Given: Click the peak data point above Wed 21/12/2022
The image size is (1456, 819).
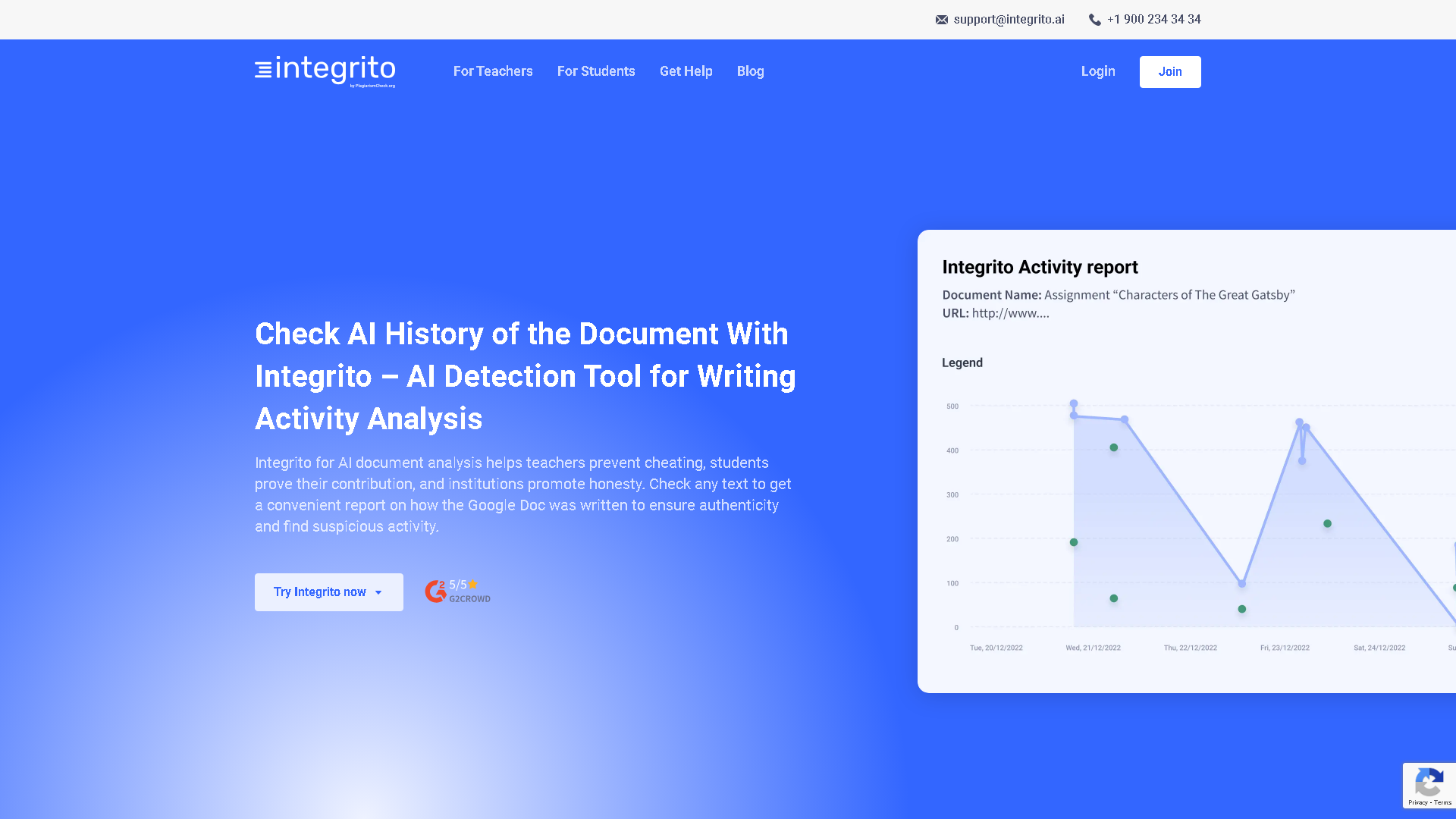Looking at the screenshot, I should point(1074,404).
